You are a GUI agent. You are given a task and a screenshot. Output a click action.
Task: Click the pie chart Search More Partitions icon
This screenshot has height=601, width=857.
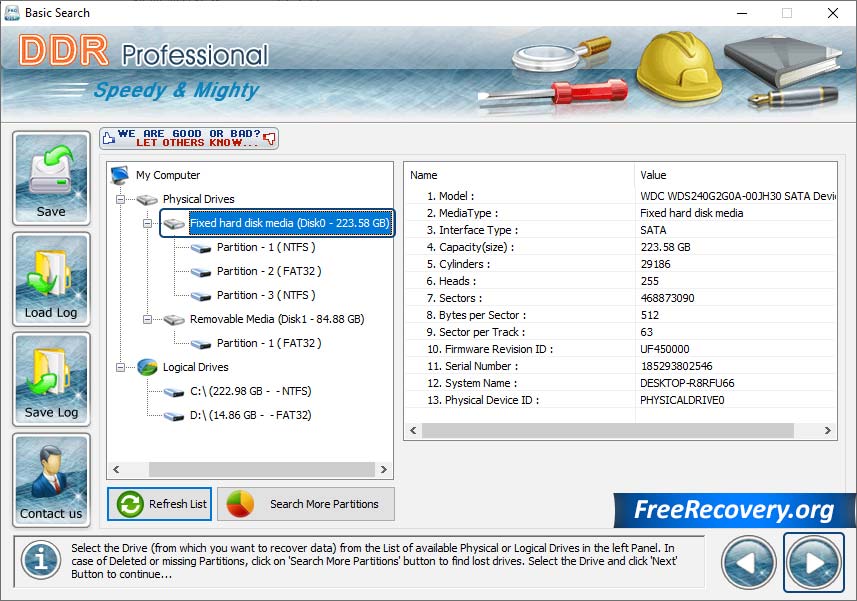(240, 504)
